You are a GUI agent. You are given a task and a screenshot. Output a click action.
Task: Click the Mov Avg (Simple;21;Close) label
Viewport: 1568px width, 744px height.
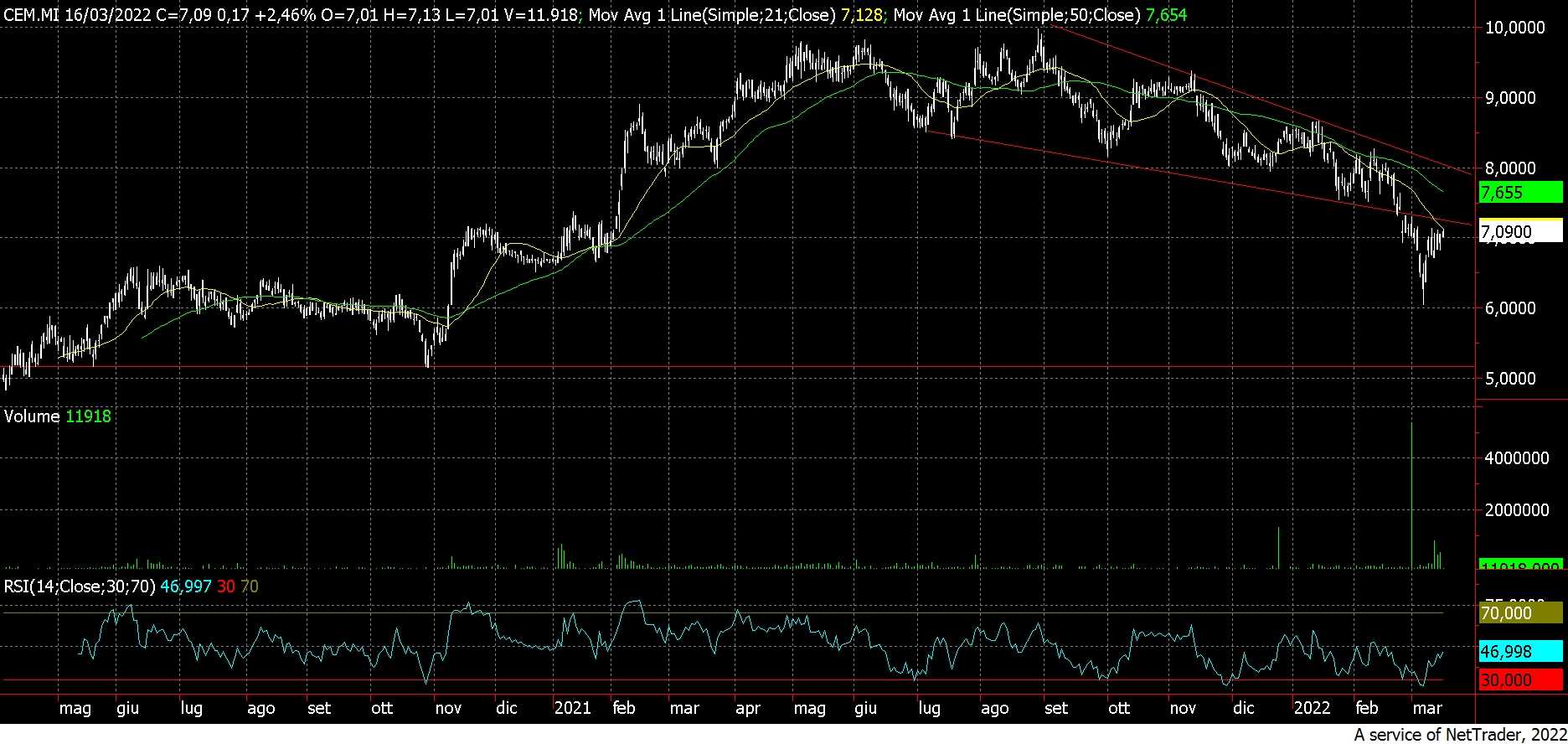pos(711,15)
